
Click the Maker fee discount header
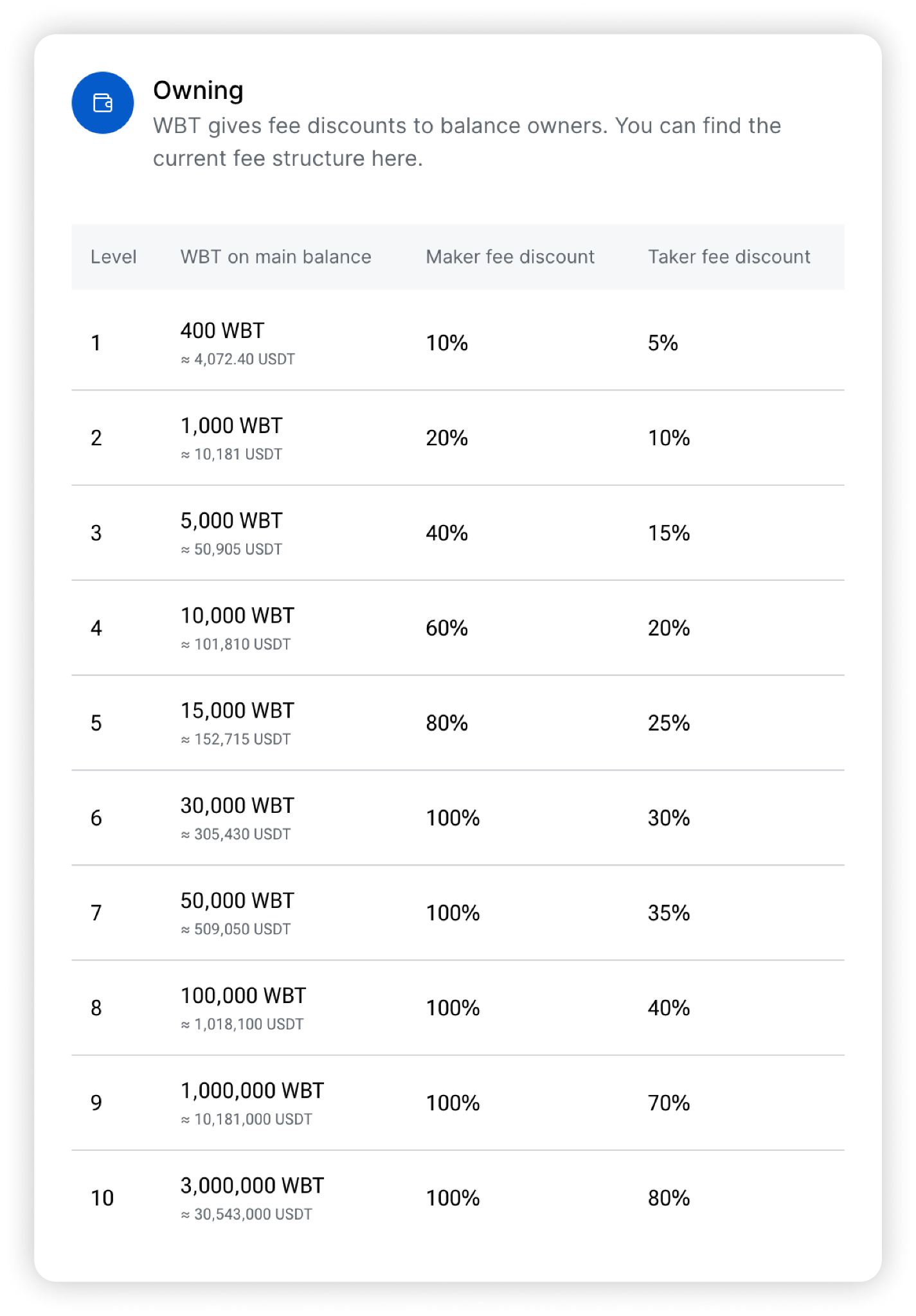[x=510, y=257]
